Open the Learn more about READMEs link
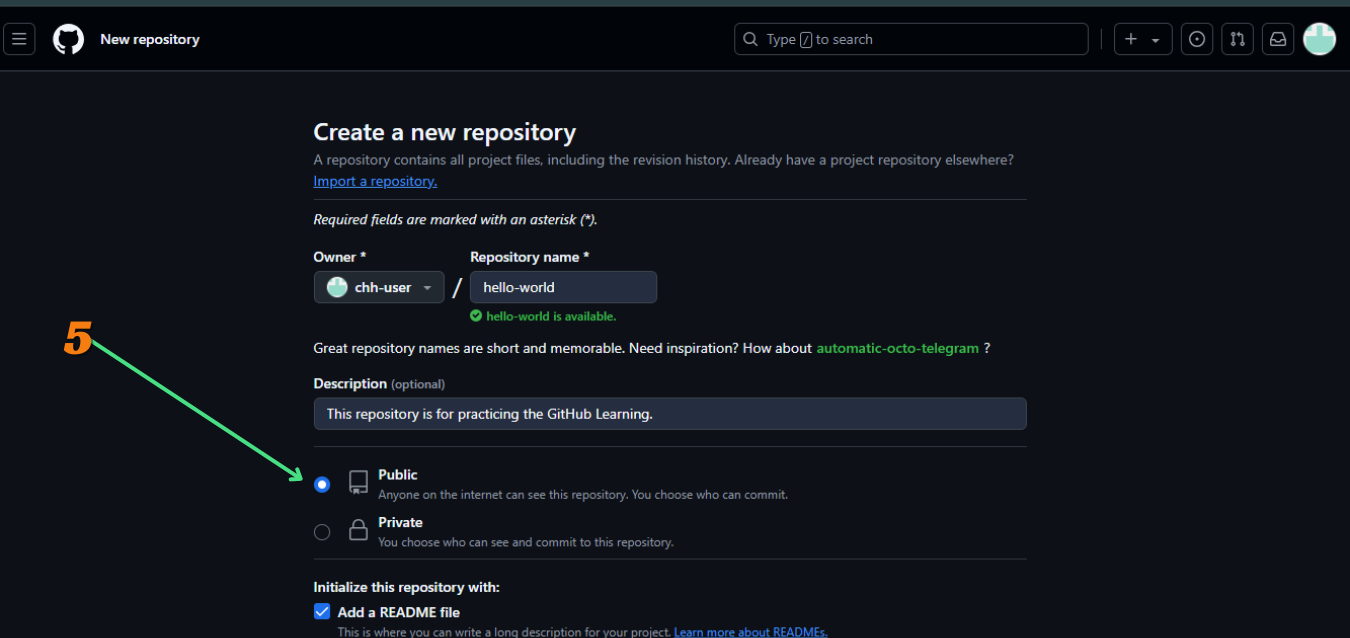The height and width of the screenshot is (638, 1350). click(x=750, y=632)
